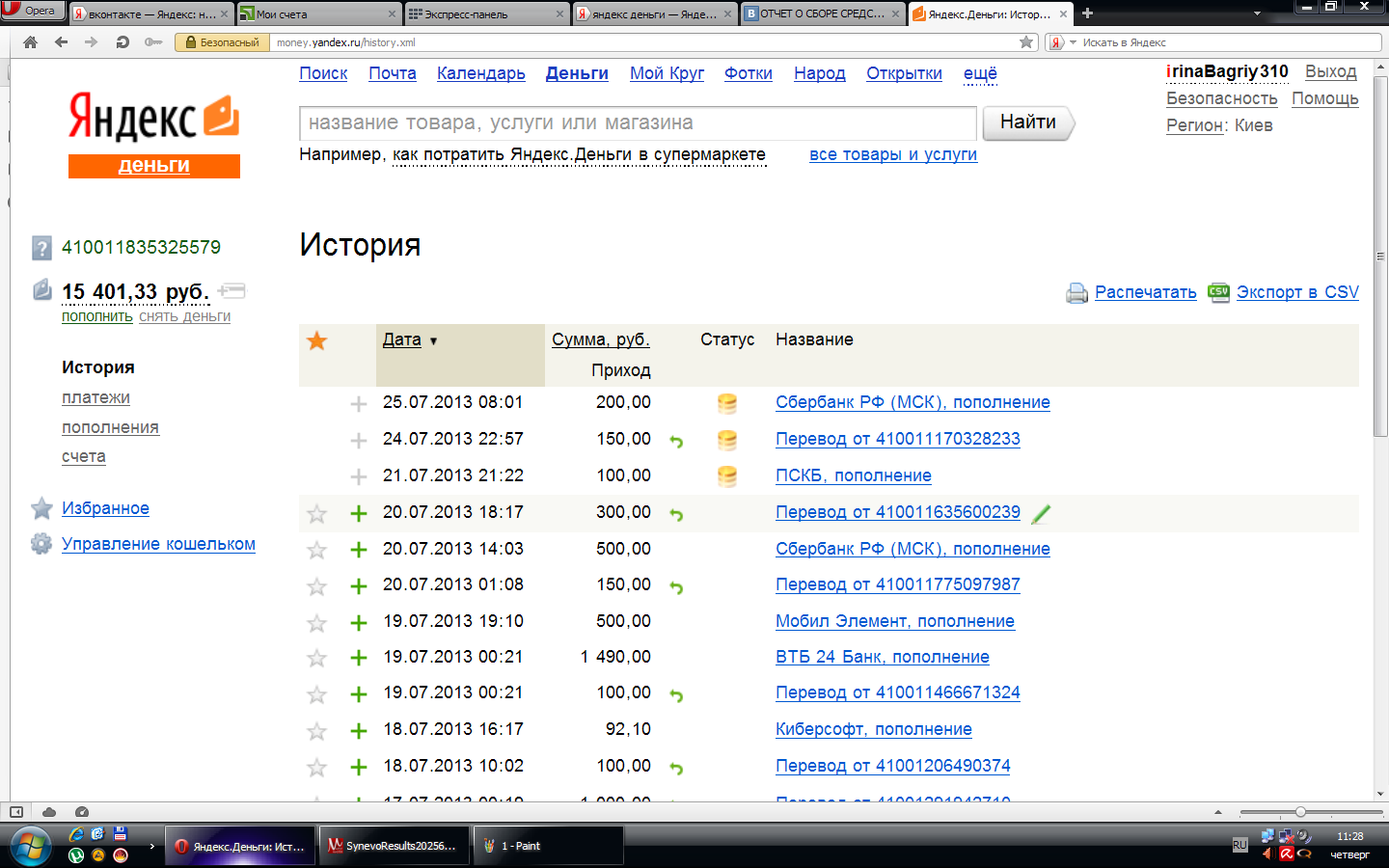The width and height of the screenshot is (1389, 868).
Task: Switch to ОТЧЕТ О СБОРЕ СРЕДСТВ tab
Action: pos(822,14)
